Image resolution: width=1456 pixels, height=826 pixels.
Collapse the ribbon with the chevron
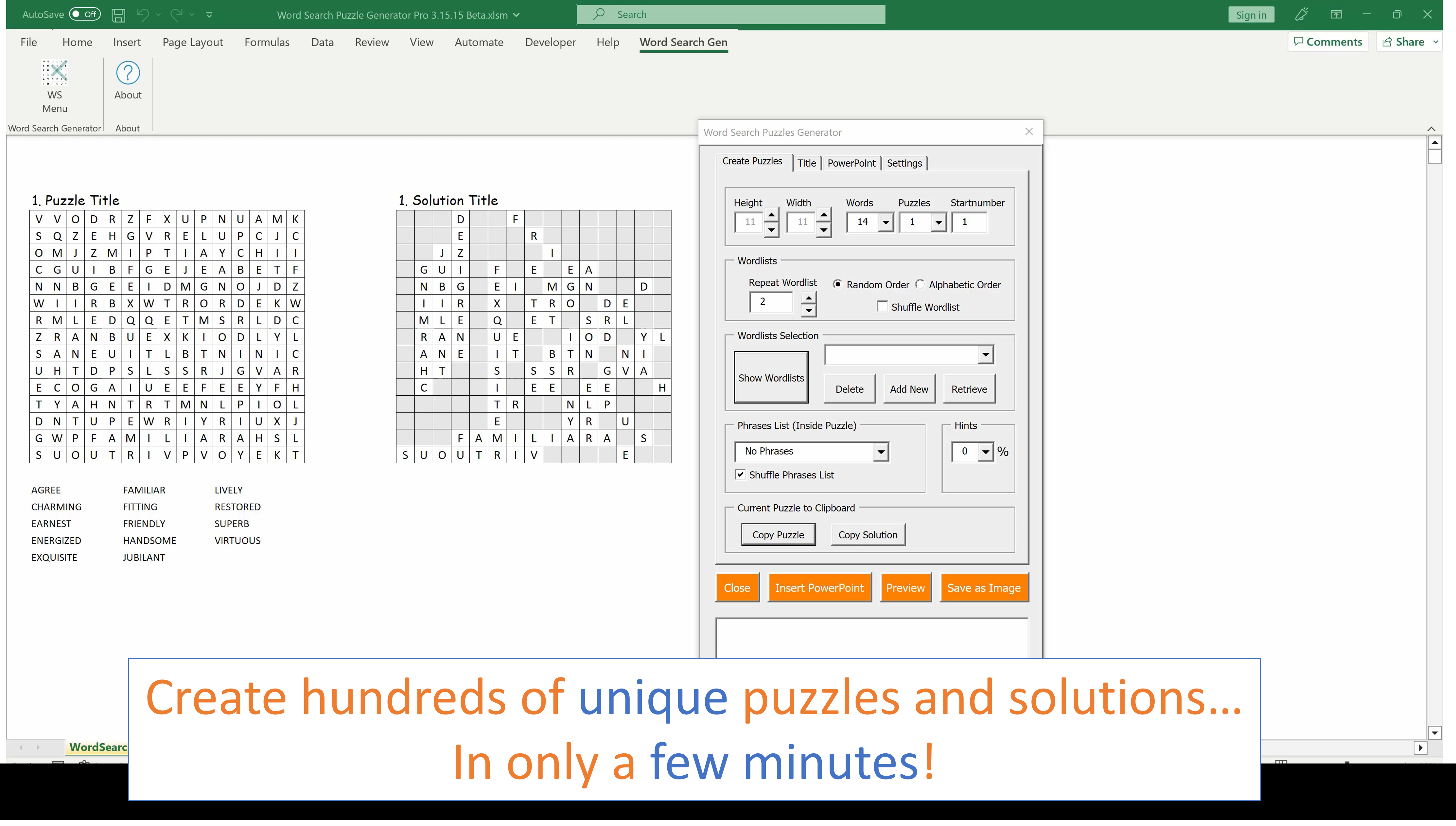1431,129
